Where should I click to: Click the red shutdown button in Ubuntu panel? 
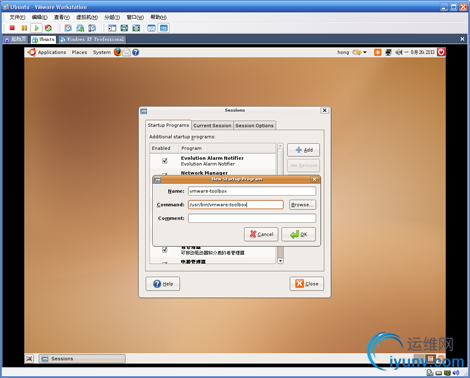click(441, 52)
